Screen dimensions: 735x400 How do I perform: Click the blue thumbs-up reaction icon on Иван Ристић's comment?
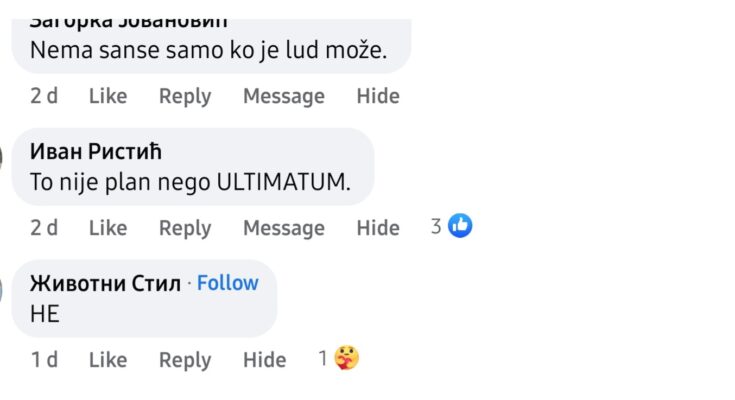tap(460, 227)
